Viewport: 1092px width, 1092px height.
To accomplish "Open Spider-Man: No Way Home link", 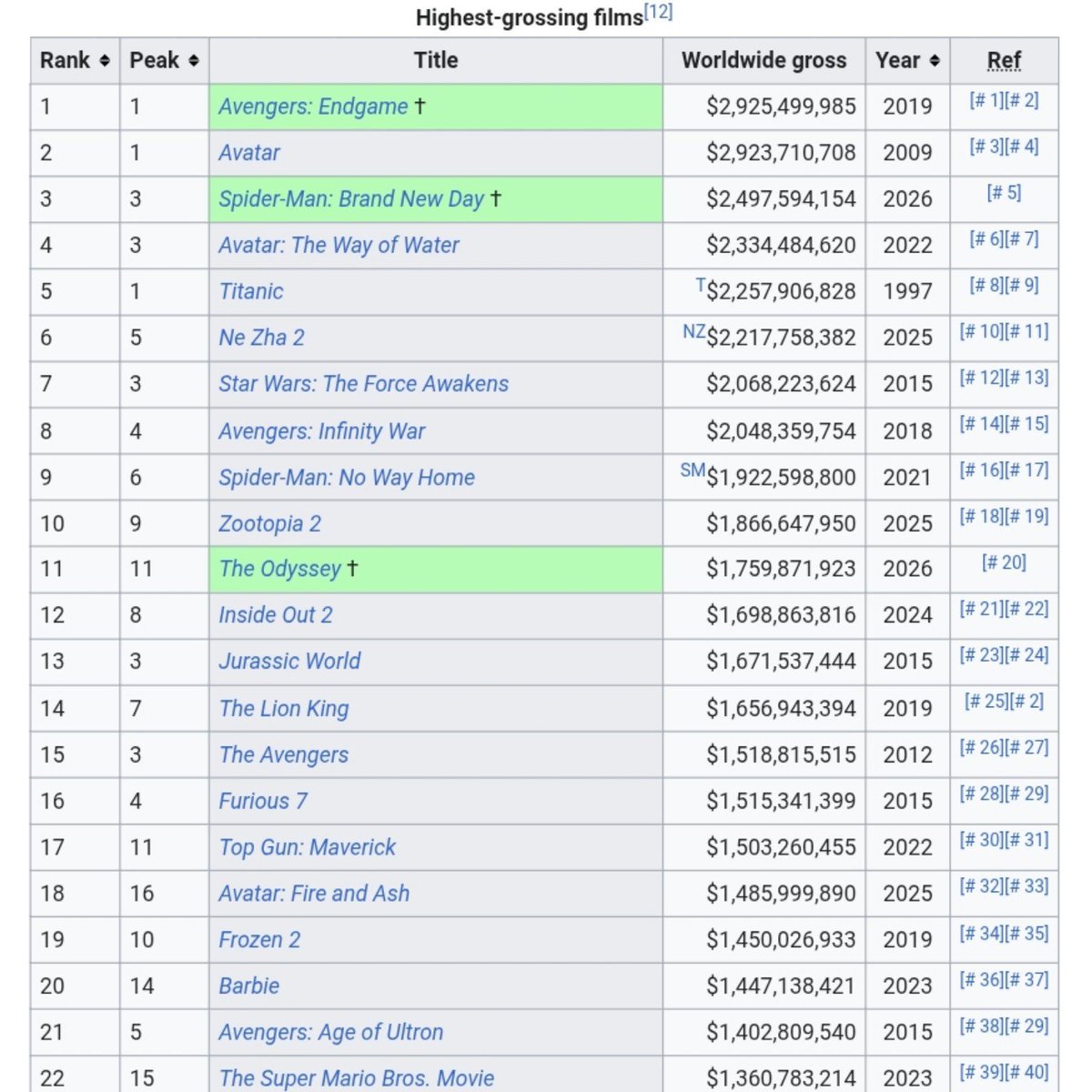I will [x=347, y=478].
